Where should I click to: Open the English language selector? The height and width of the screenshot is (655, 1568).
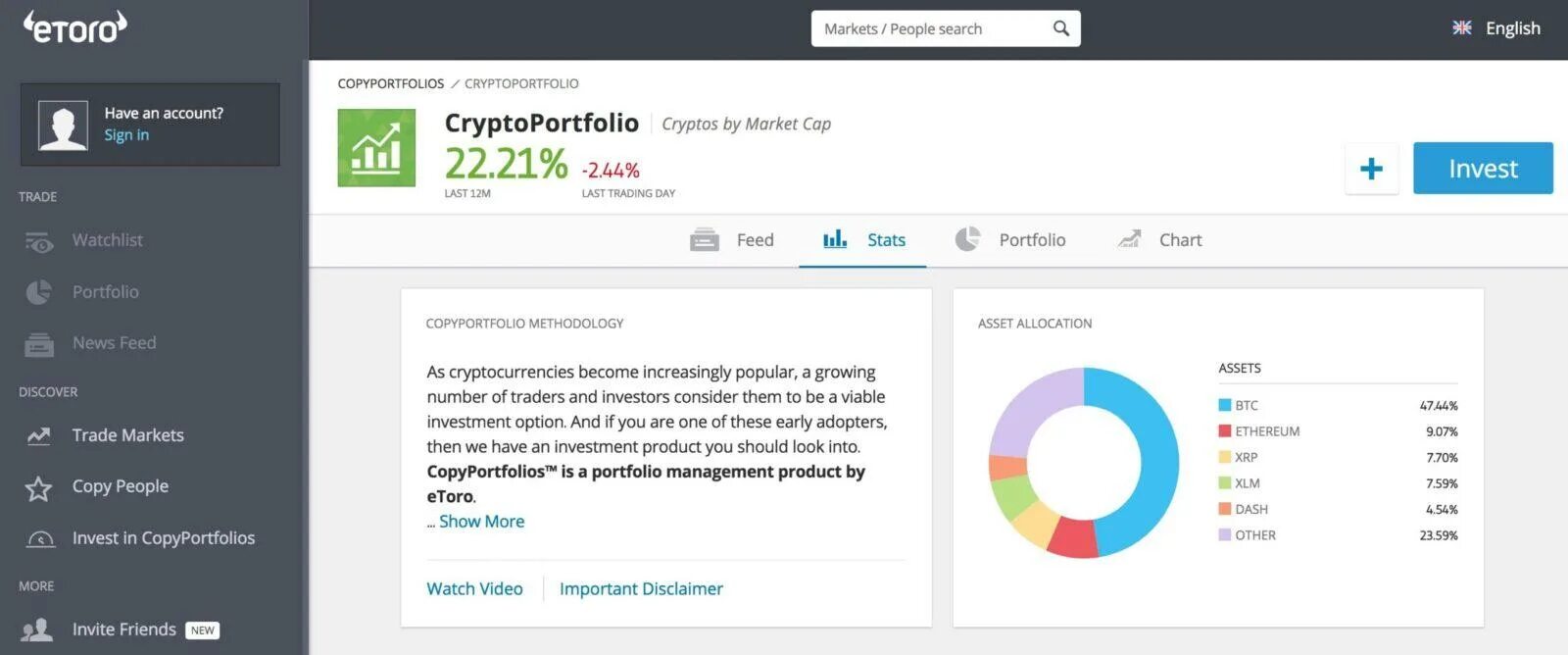click(1496, 28)
